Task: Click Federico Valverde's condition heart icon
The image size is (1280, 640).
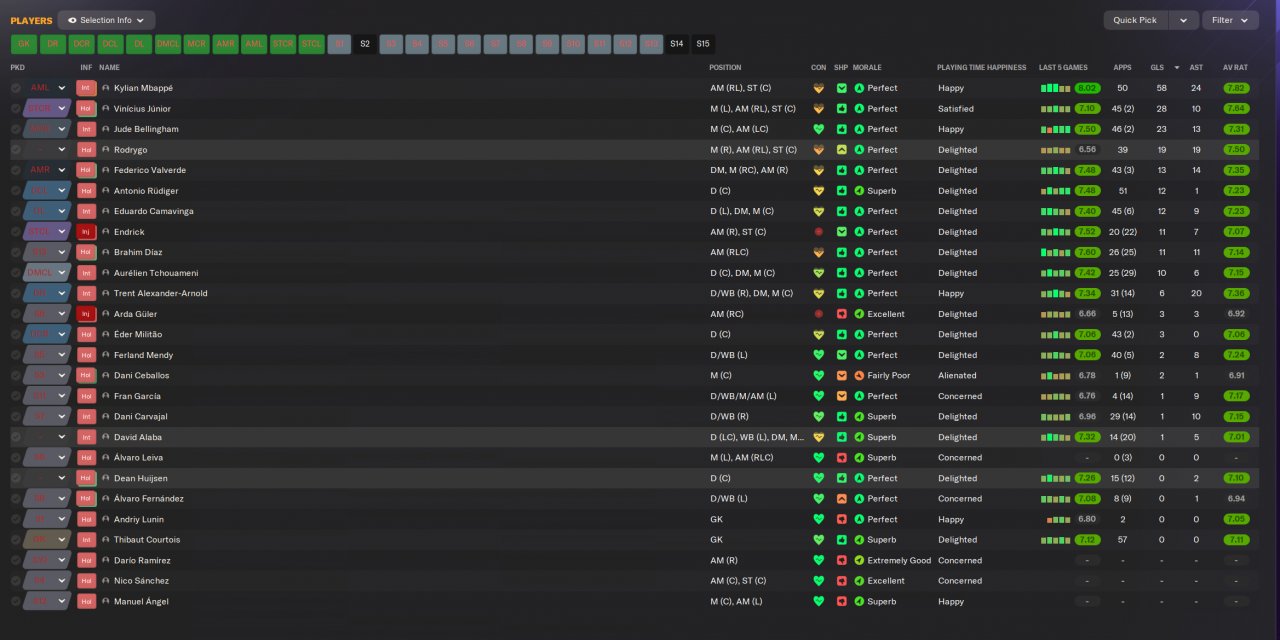Action: coord(819,170)
